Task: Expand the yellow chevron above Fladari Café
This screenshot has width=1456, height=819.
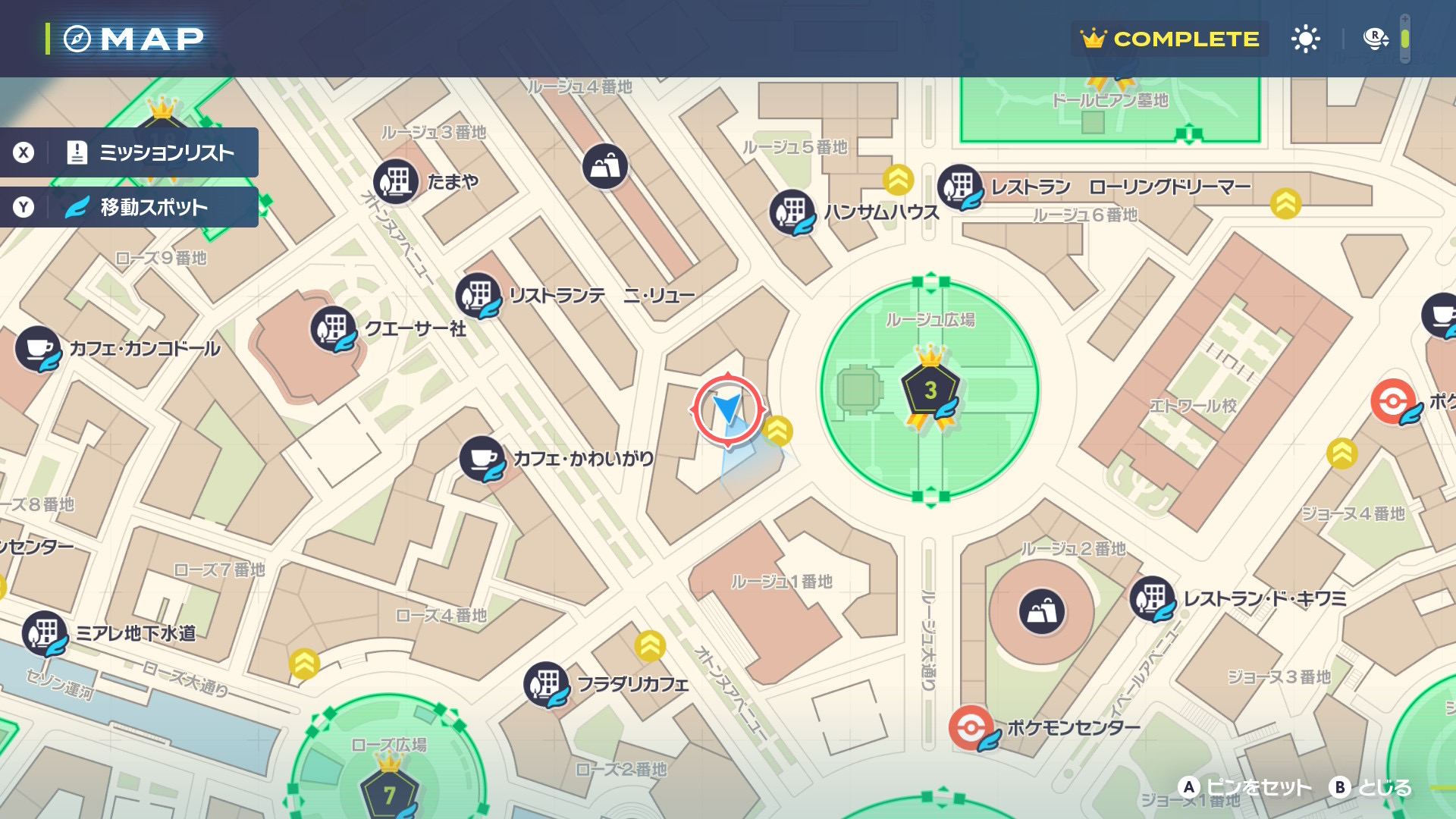Action: point(650,645)
